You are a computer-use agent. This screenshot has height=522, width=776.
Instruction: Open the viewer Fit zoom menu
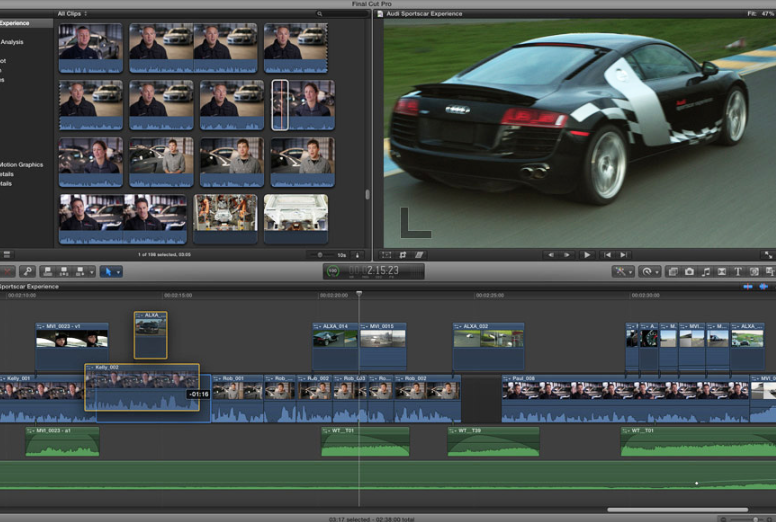(x=760, y=13)
